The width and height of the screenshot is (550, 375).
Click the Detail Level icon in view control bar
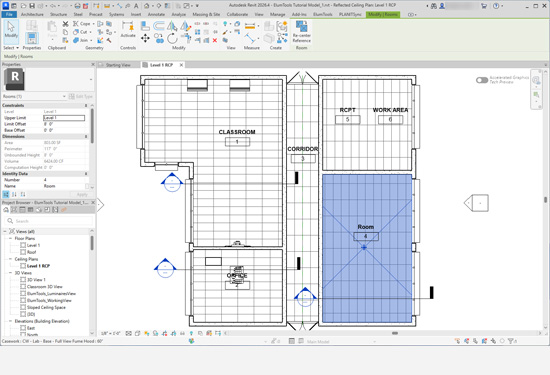coord(129,333)
